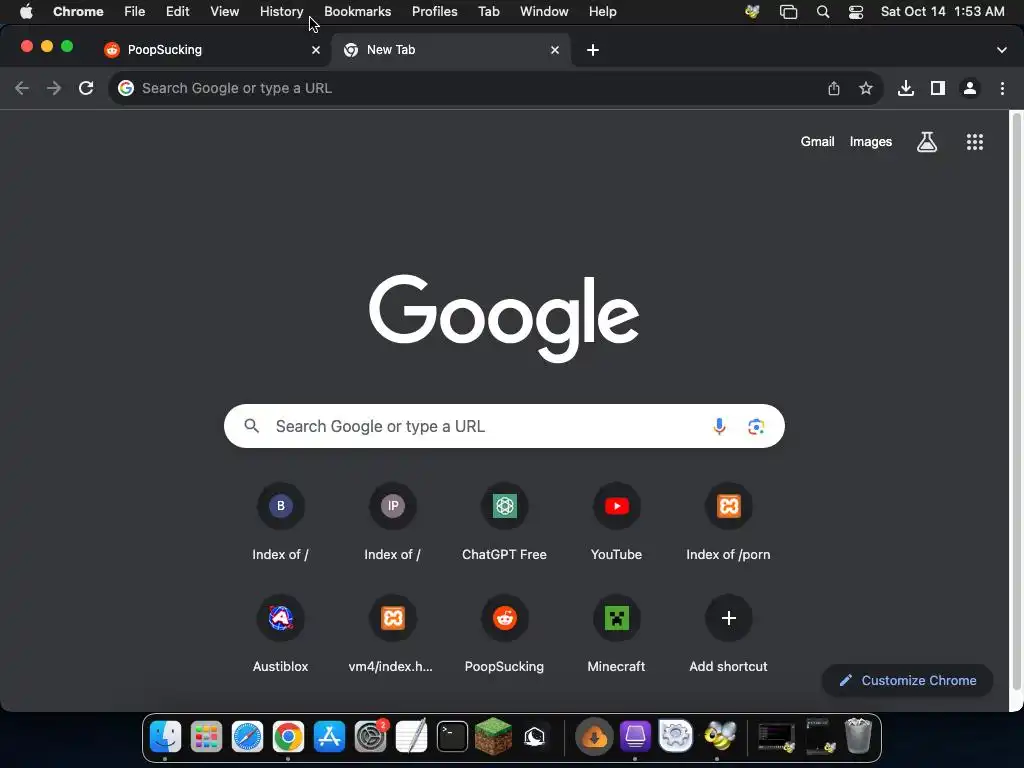The height and width of the screenshot is (768, 1024).
Task: Go forward using the forward arrow
Action: tap(54, 88)
